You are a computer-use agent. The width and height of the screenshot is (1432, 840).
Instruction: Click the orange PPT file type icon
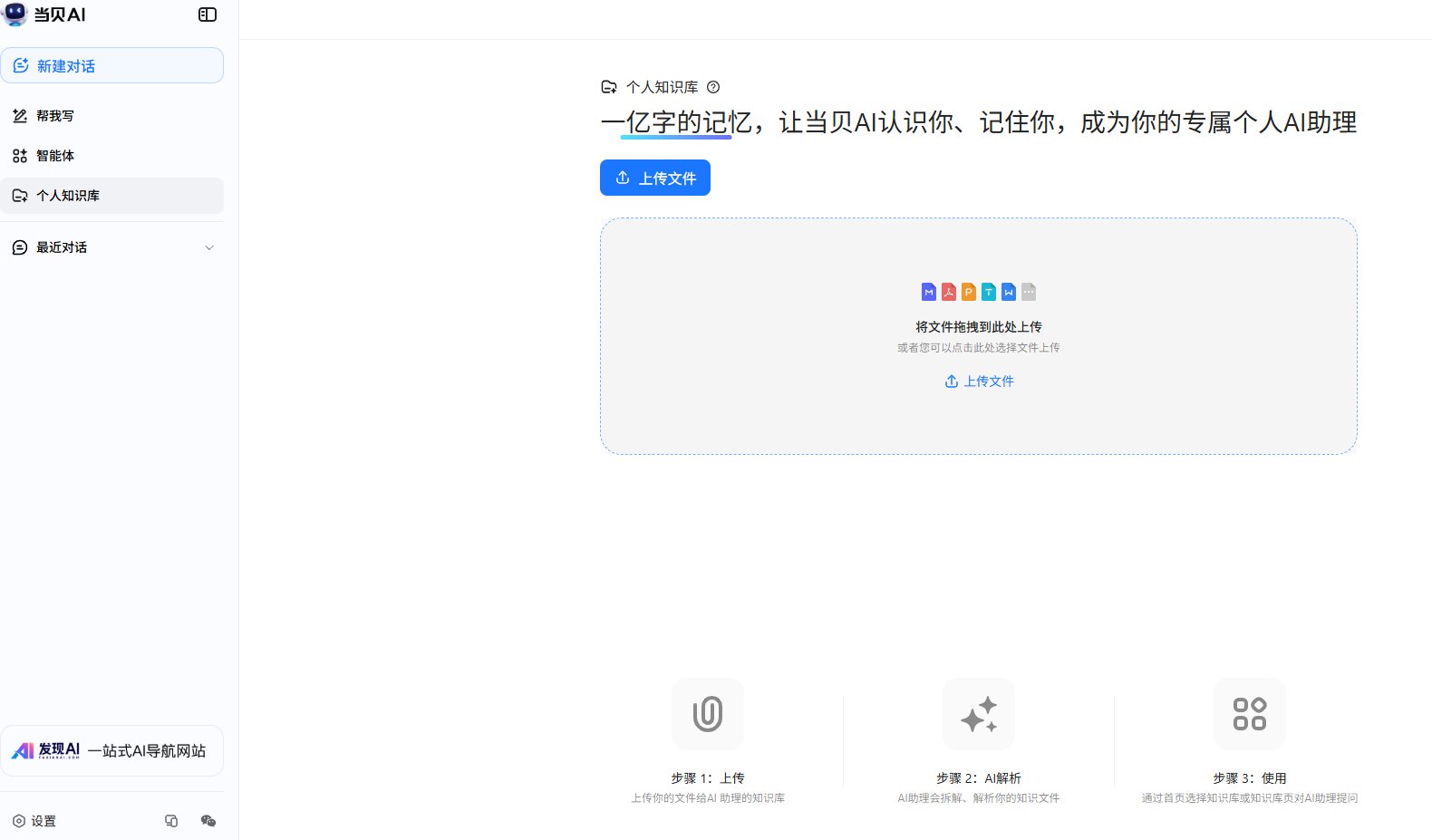coord(969,292)
